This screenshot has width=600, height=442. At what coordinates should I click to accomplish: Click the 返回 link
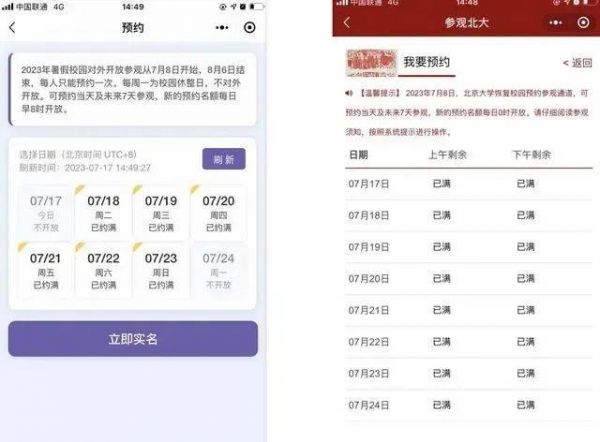(577, 63)
